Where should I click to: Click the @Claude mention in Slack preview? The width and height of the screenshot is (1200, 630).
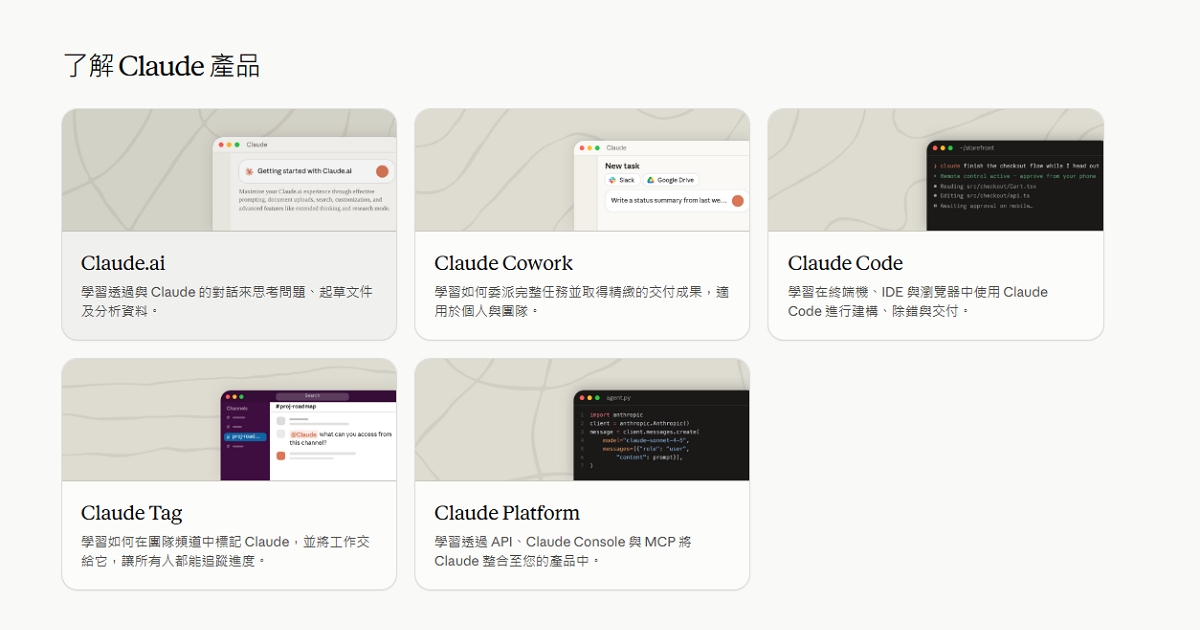[304, 434]
